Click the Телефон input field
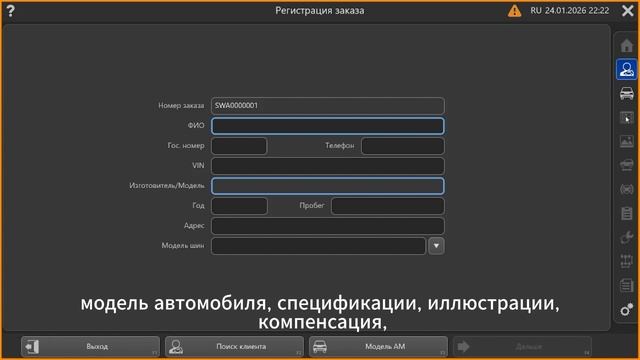The height and width of the screenshot is (360, 640). coord(403,146)
